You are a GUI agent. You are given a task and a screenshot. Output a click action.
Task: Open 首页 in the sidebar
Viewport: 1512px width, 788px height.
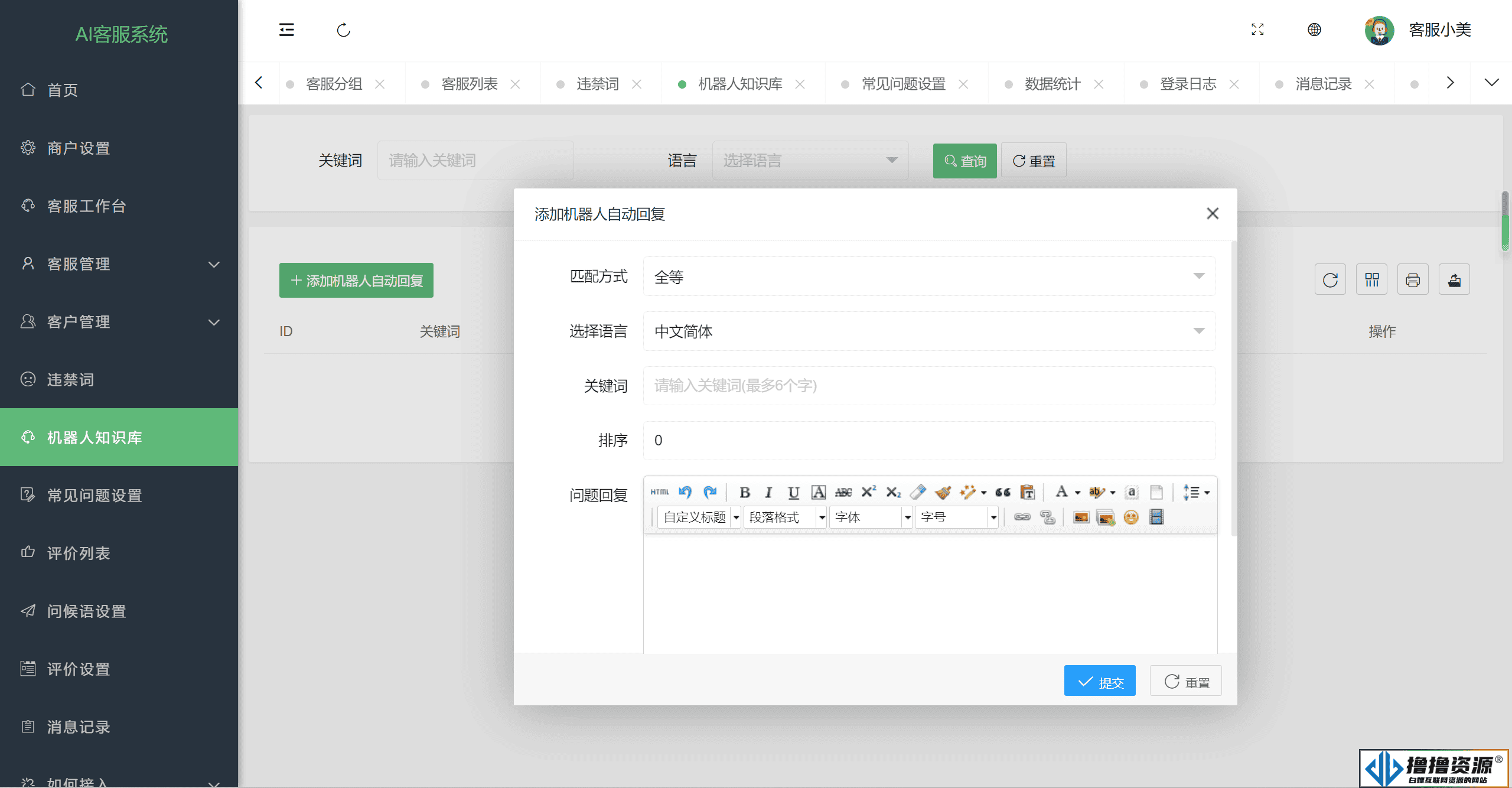pyautogui.click(x=119, y=90)
